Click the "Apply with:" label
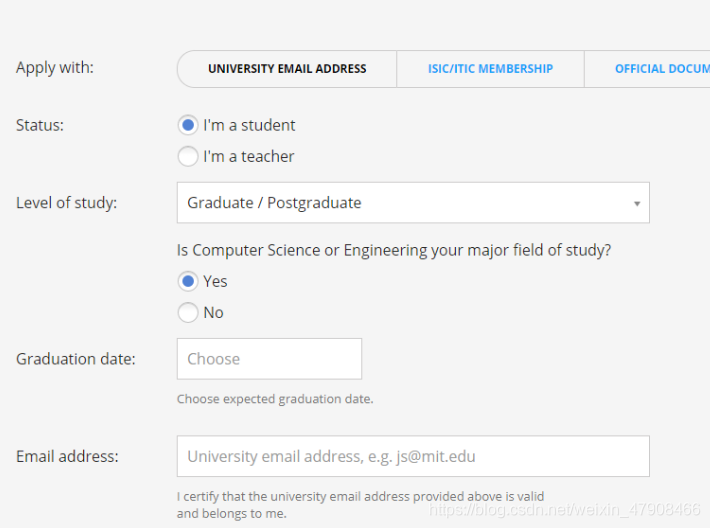 coord(55,68)
